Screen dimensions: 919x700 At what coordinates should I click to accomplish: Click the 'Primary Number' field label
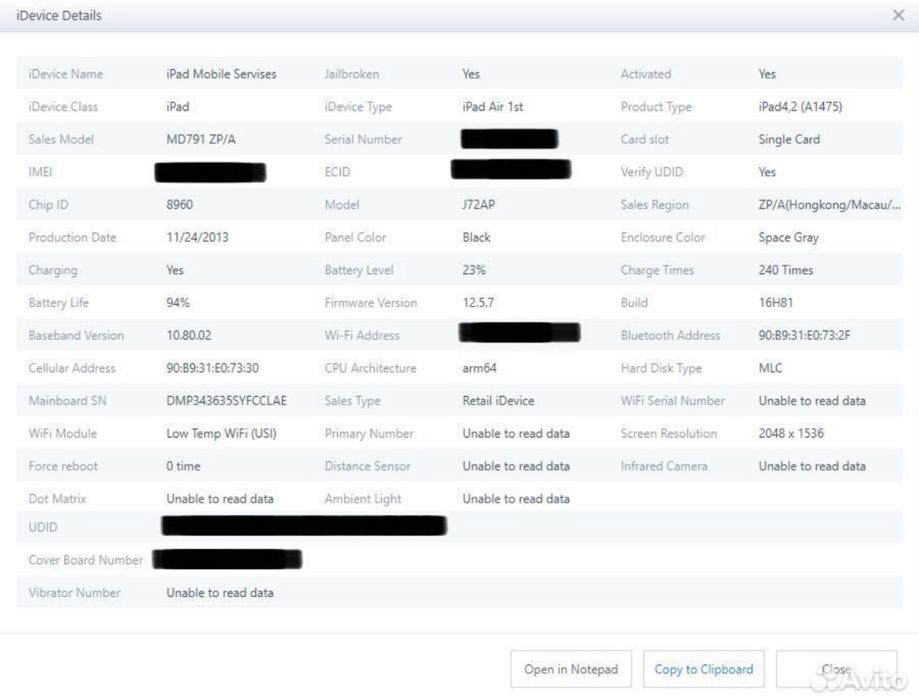pyautogui.click(x=369, y=434)
